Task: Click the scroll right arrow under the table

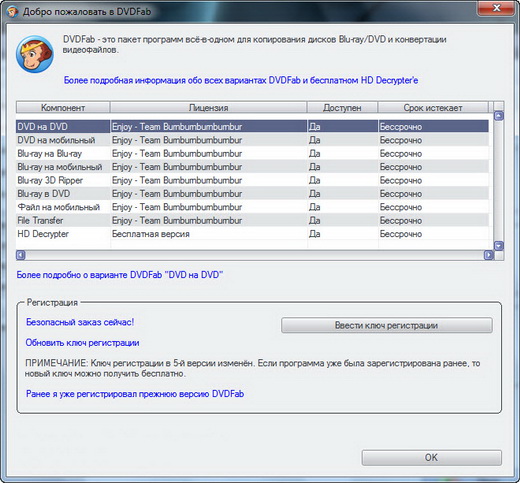Action: 489,255
